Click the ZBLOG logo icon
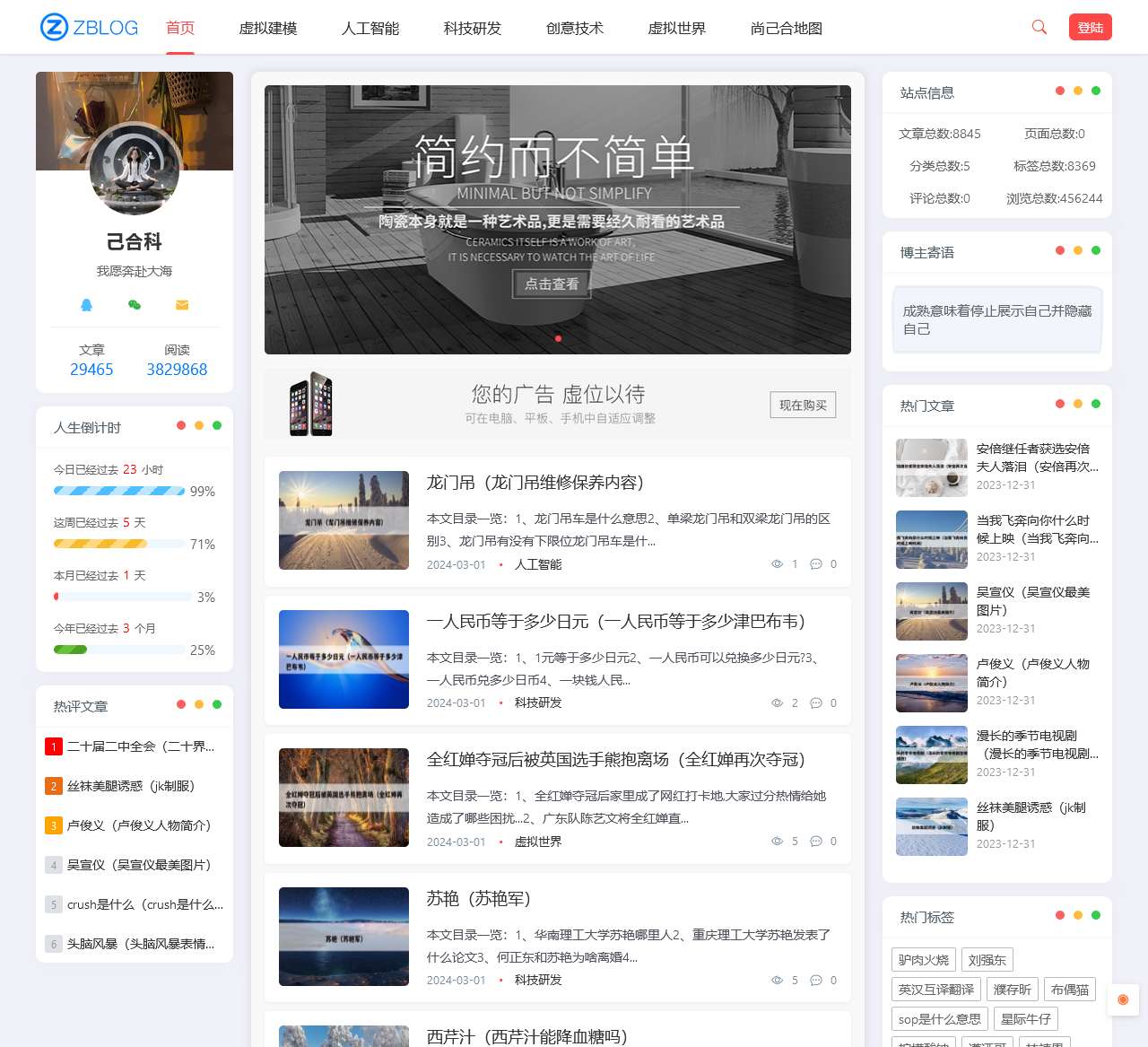The height and width of the screenshot is (1047, 1148). pos(54,27)
